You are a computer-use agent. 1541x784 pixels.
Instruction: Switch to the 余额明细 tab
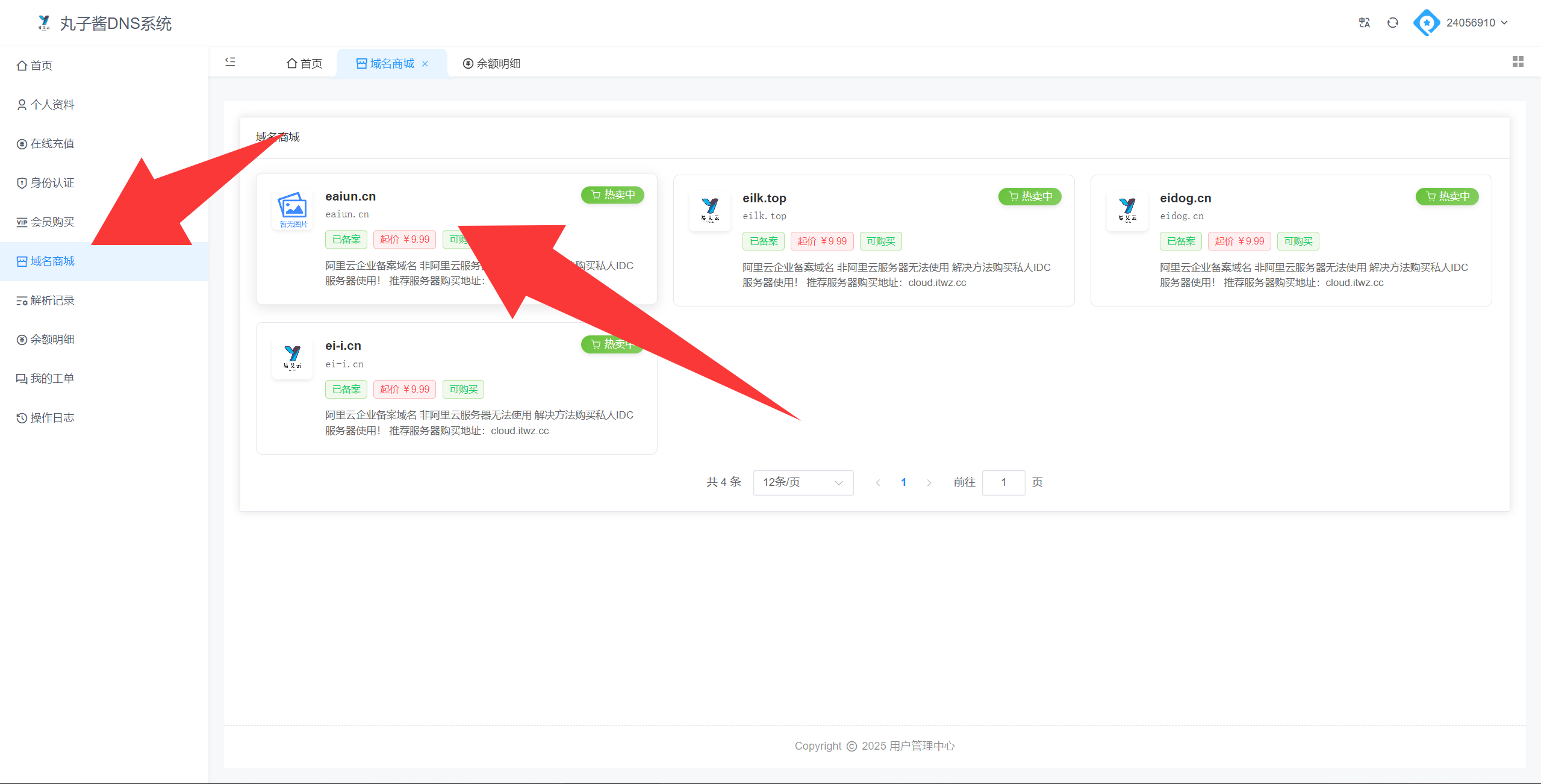[491, 63]
